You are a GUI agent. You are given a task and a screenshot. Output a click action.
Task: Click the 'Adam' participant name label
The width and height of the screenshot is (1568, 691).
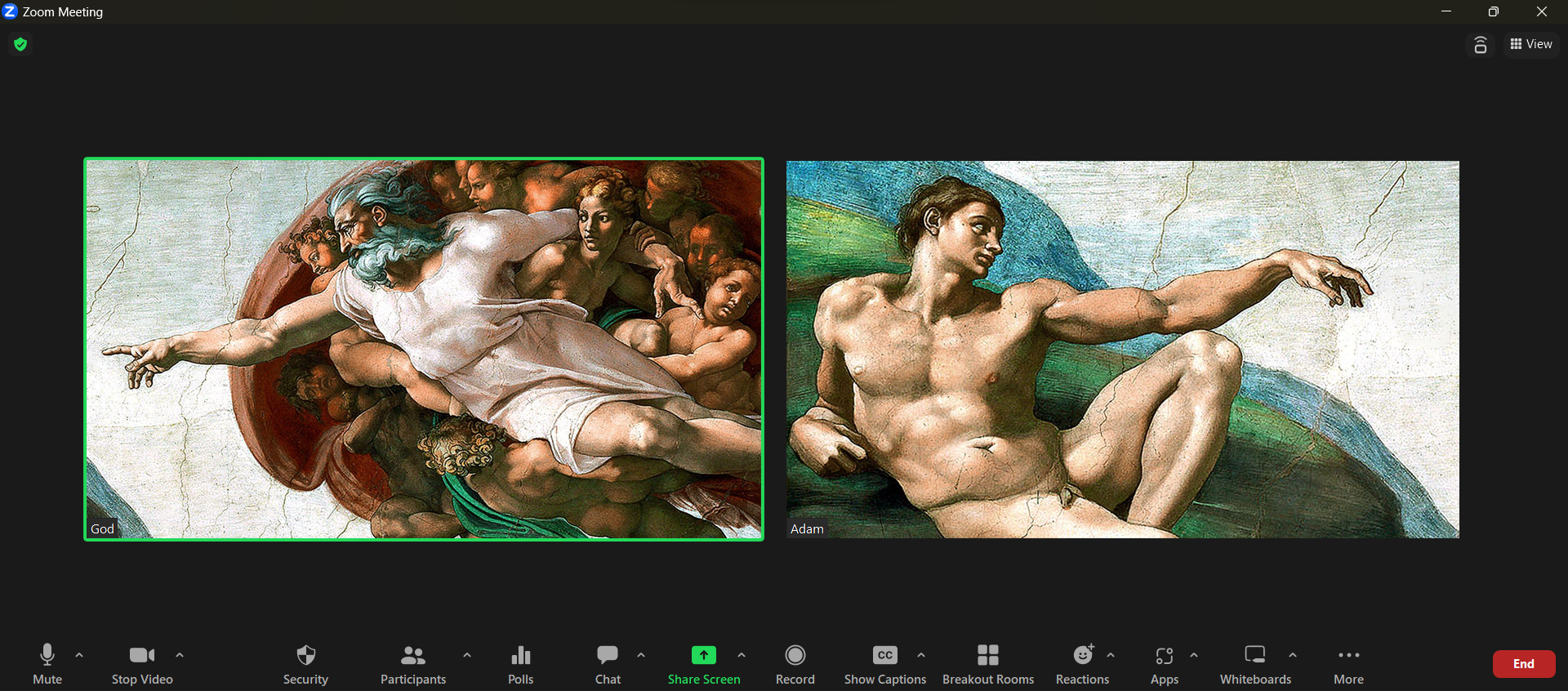[807, 528]
